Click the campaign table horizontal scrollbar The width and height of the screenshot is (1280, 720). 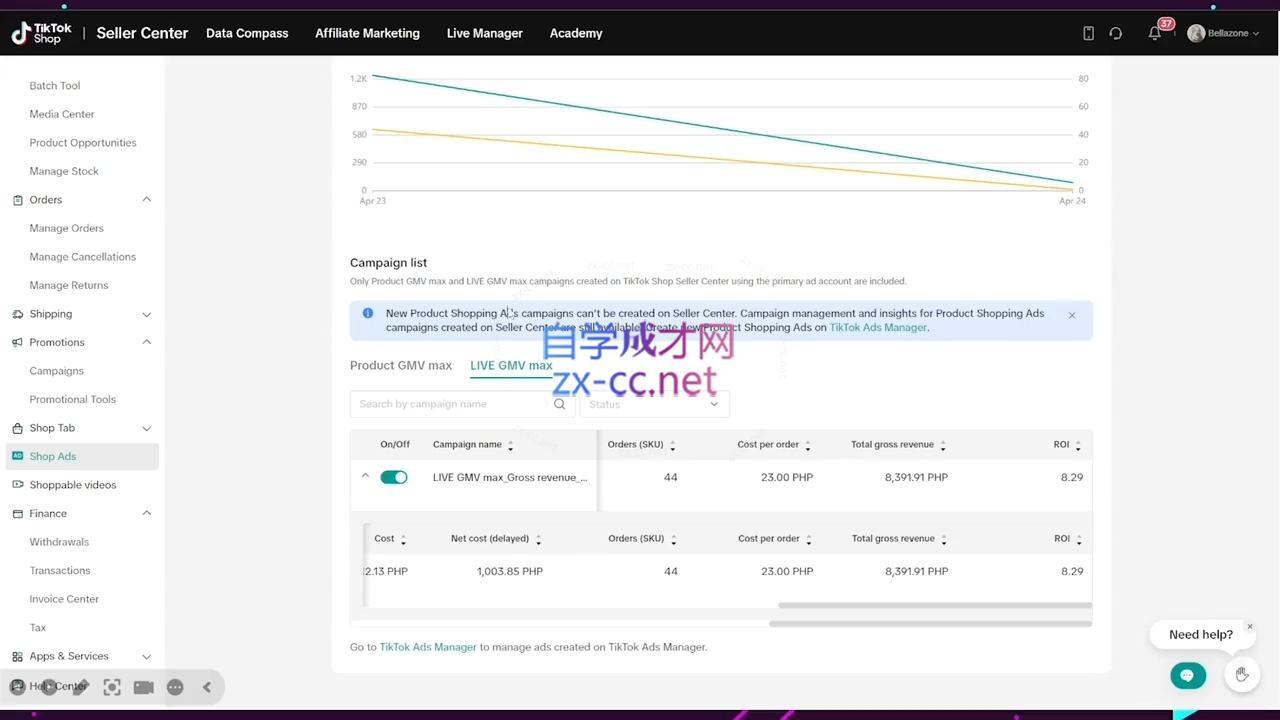[x=930, y=623]
